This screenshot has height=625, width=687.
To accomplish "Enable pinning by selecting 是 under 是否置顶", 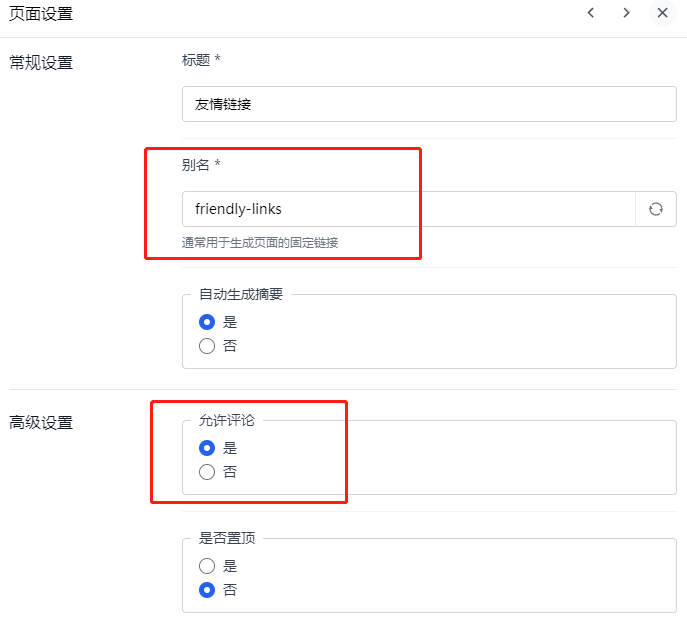I will pos(207,566).
